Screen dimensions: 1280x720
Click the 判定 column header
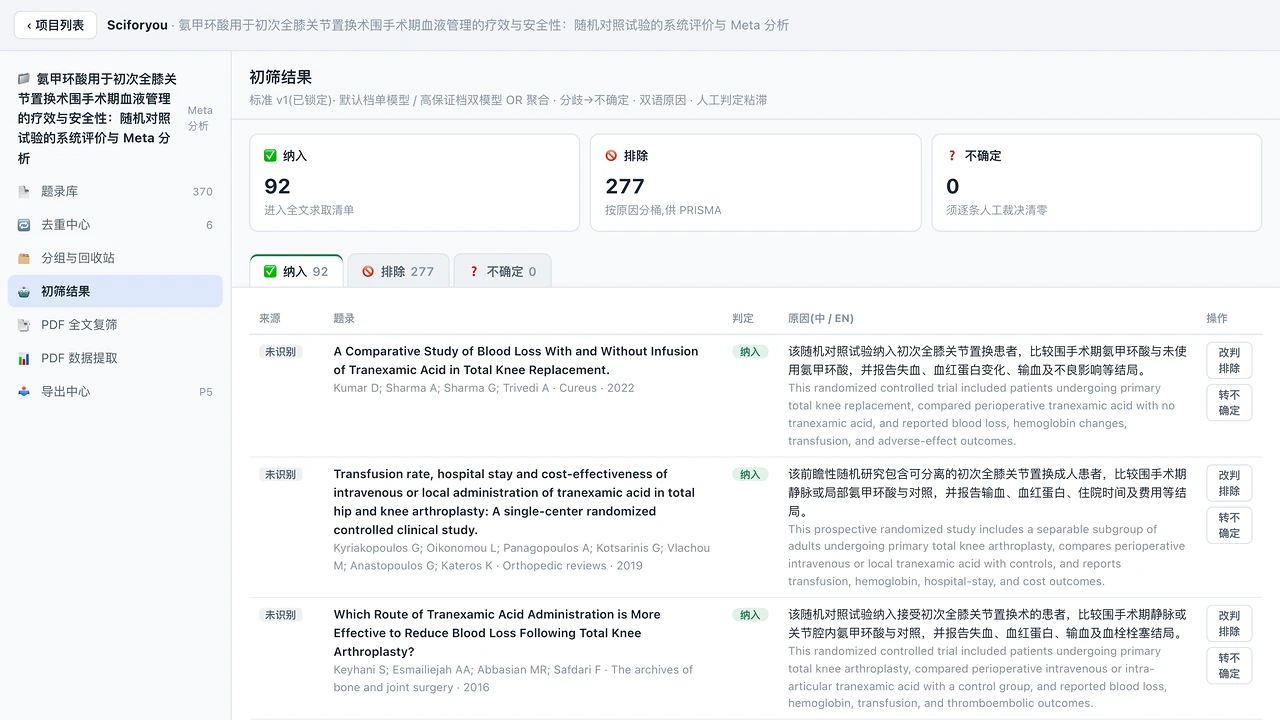(x=743, y=318)
